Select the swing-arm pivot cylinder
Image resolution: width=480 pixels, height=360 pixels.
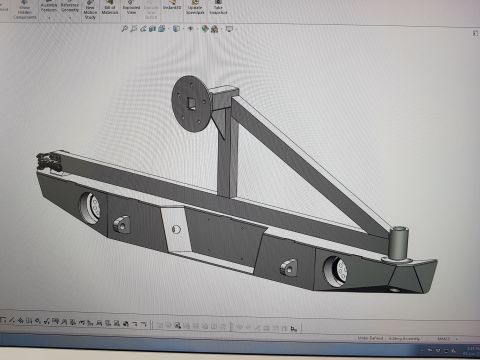click(398, 243)
